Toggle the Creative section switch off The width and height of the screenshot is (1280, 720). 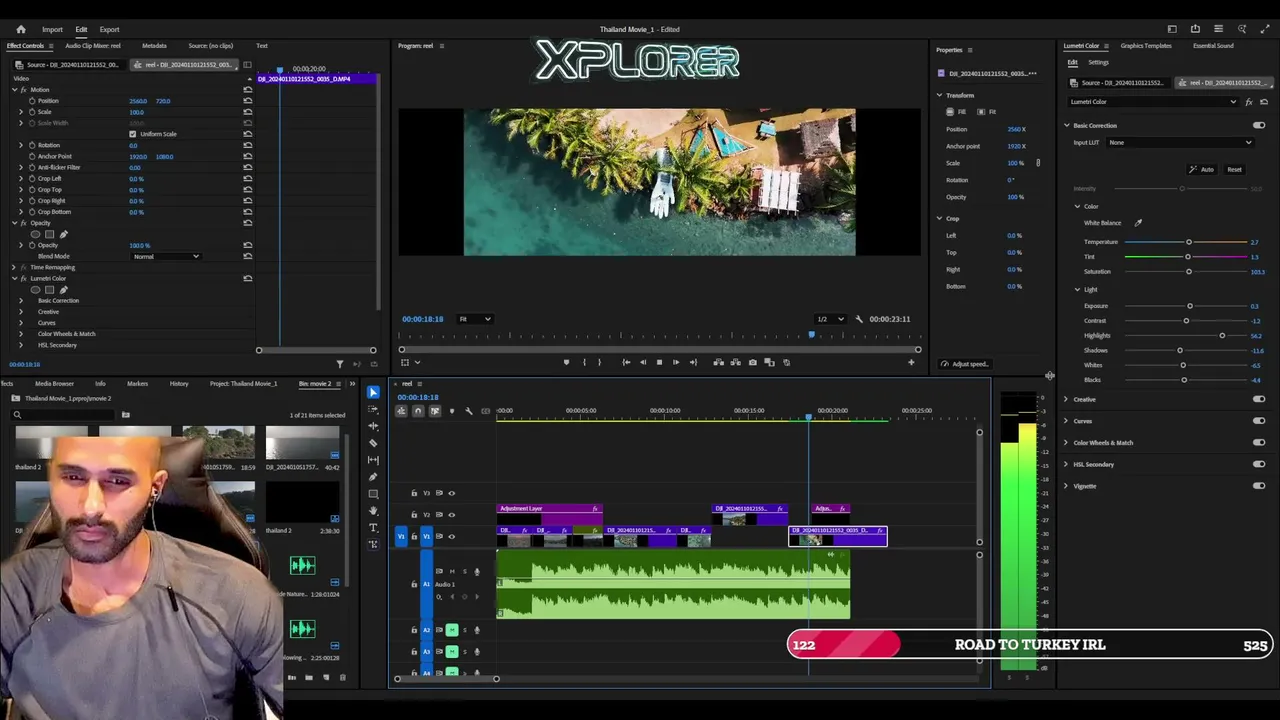(1259, 399)
